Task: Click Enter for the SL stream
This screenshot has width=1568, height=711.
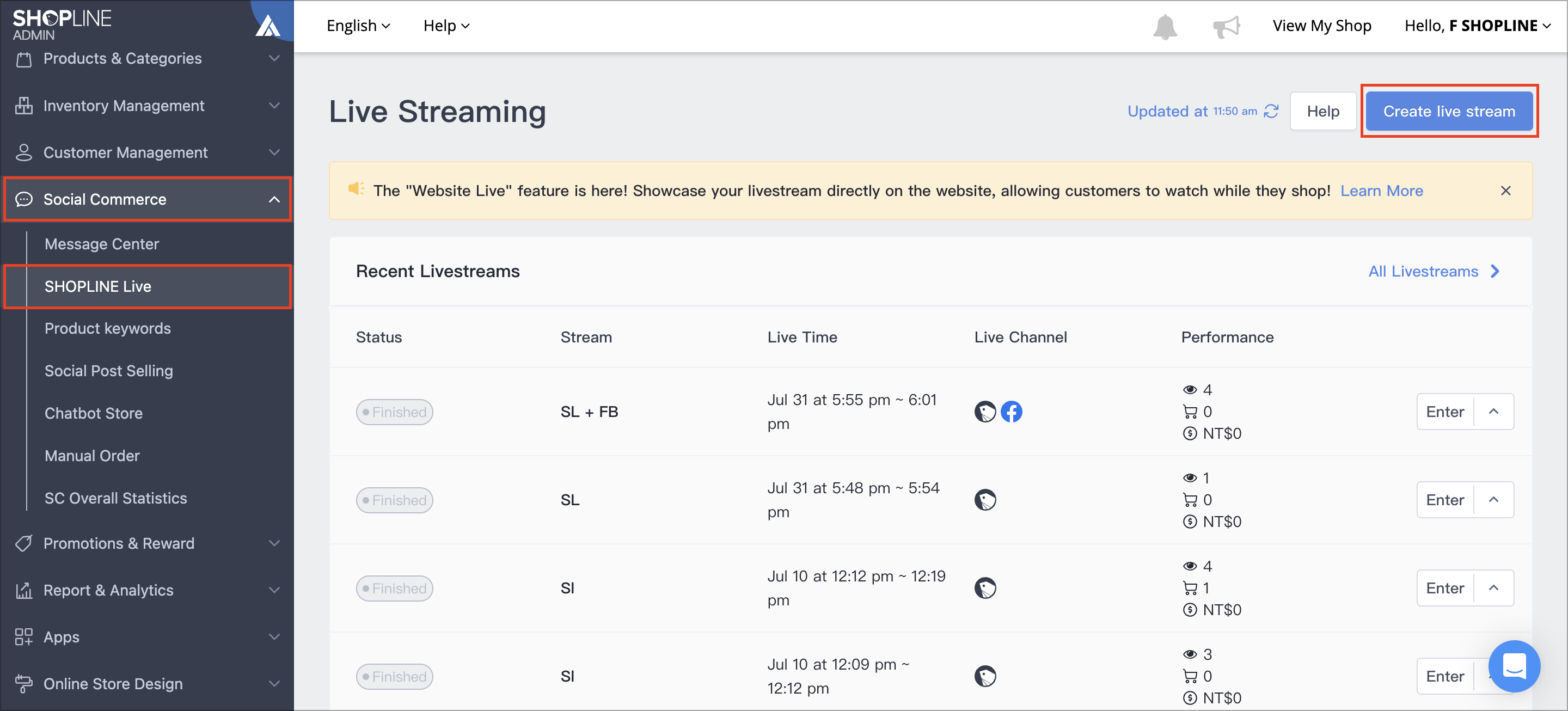Action: (x=1444, y=500)
